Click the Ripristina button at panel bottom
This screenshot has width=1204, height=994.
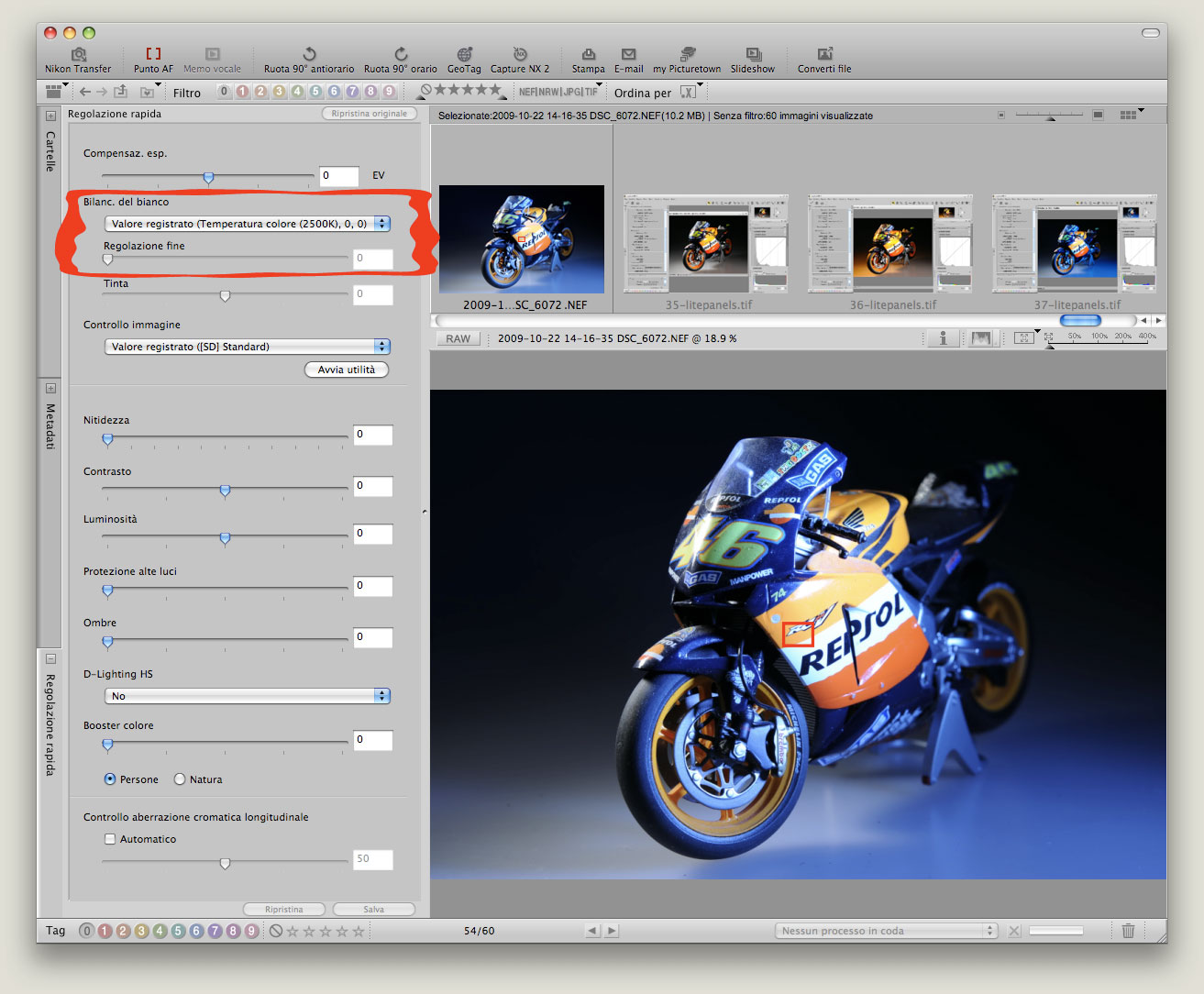pyautogui.click(x=284, y=910)
